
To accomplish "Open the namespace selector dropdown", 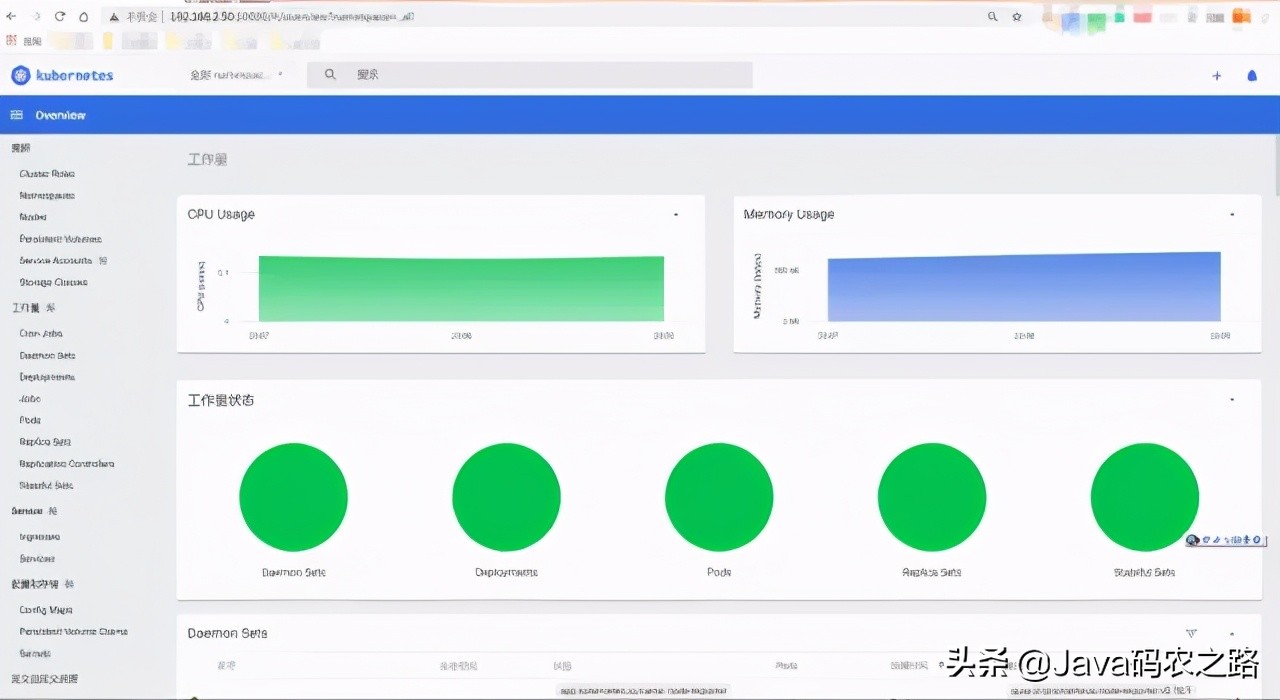I will tap(236, 75).
